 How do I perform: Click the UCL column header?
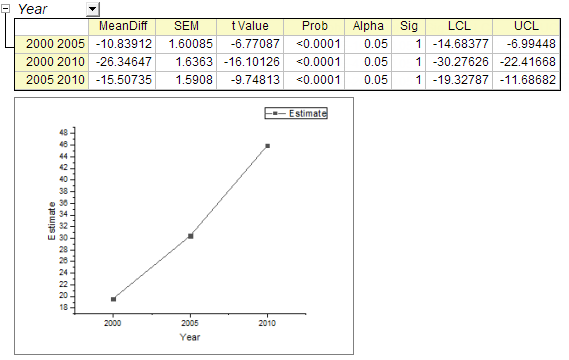click(x=526, y=26)
